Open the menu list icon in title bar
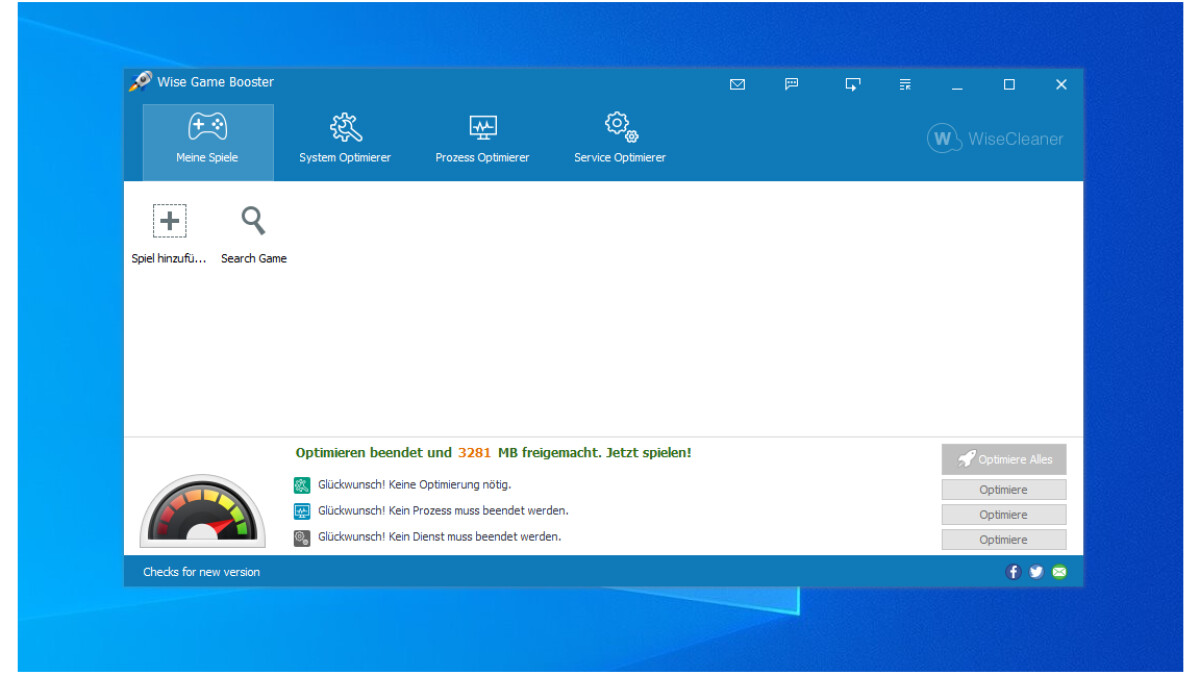Viewport: 1200px width, 675px height. [x=905, y=85]
